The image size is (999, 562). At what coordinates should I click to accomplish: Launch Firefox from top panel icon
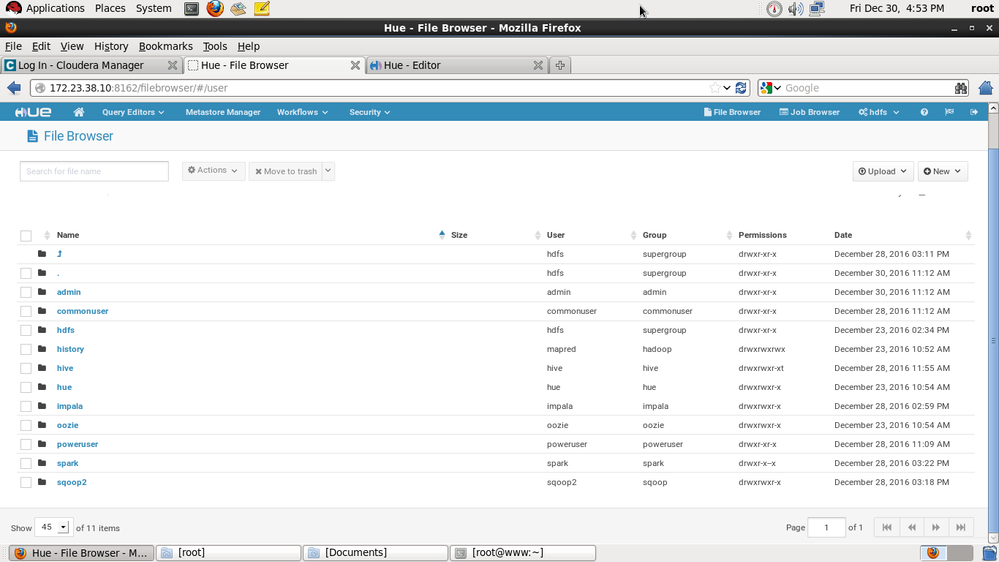(215, 8)
